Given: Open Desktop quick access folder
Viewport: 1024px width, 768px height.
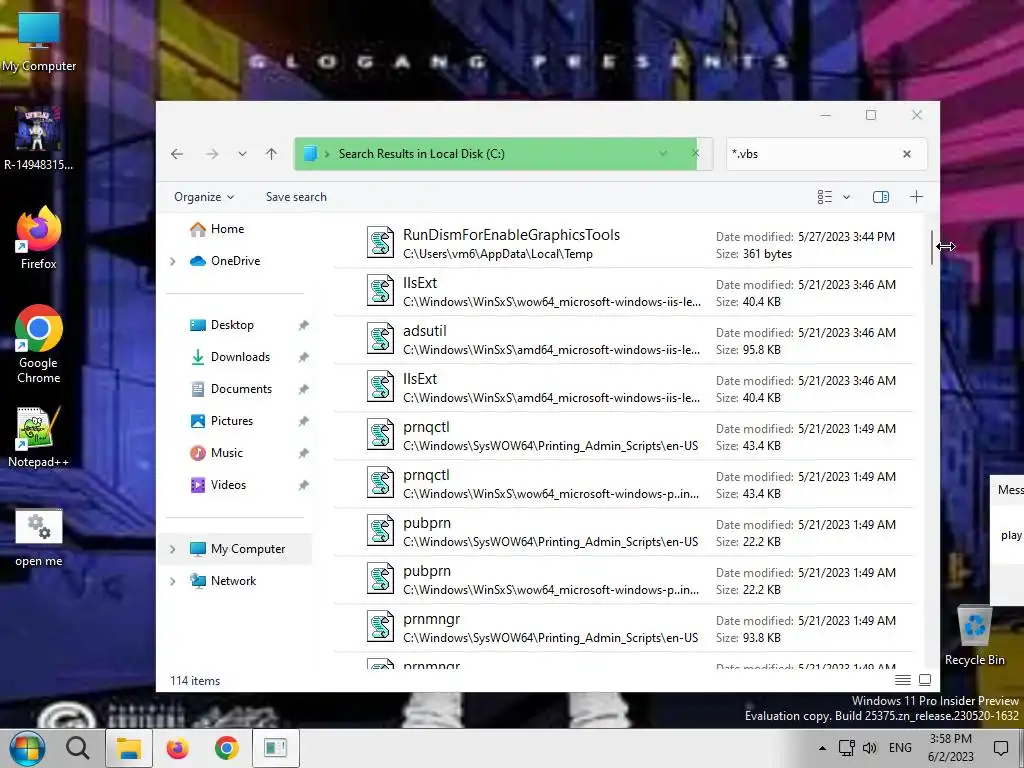Looking at the screenshot, I should click(x=232, y=325).
